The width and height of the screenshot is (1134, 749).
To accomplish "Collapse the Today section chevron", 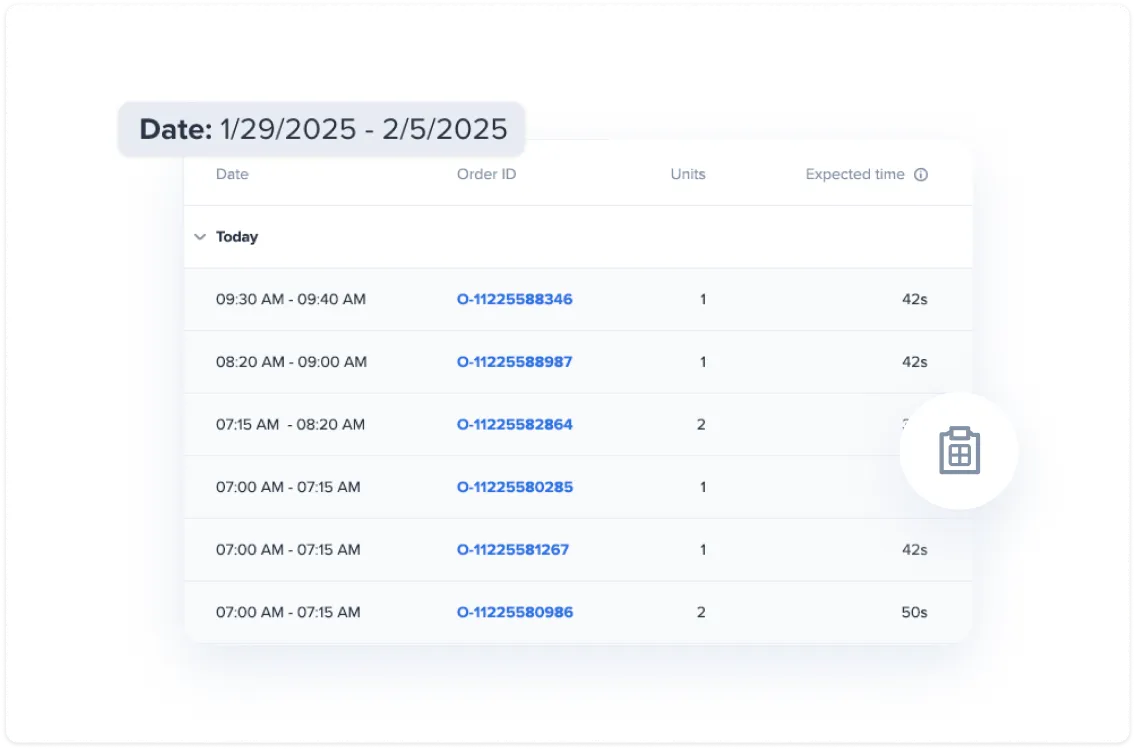I will click(x=200, y=237).
